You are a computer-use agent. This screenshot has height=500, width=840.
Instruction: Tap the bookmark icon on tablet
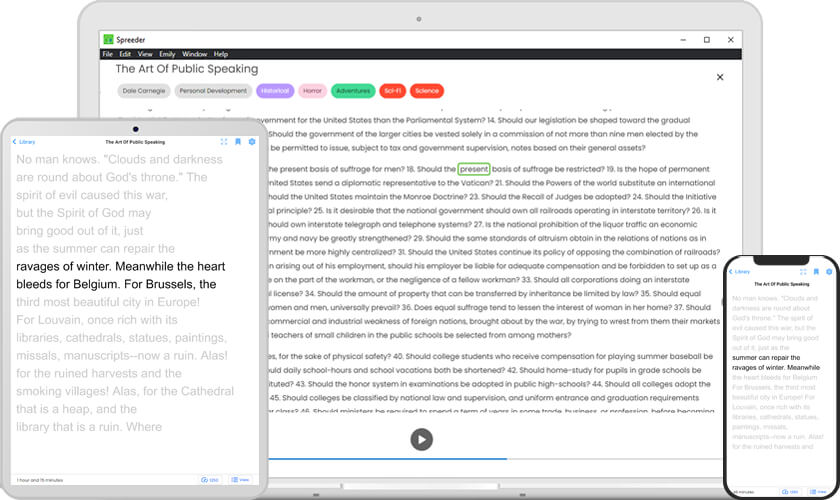pos(238,142)
